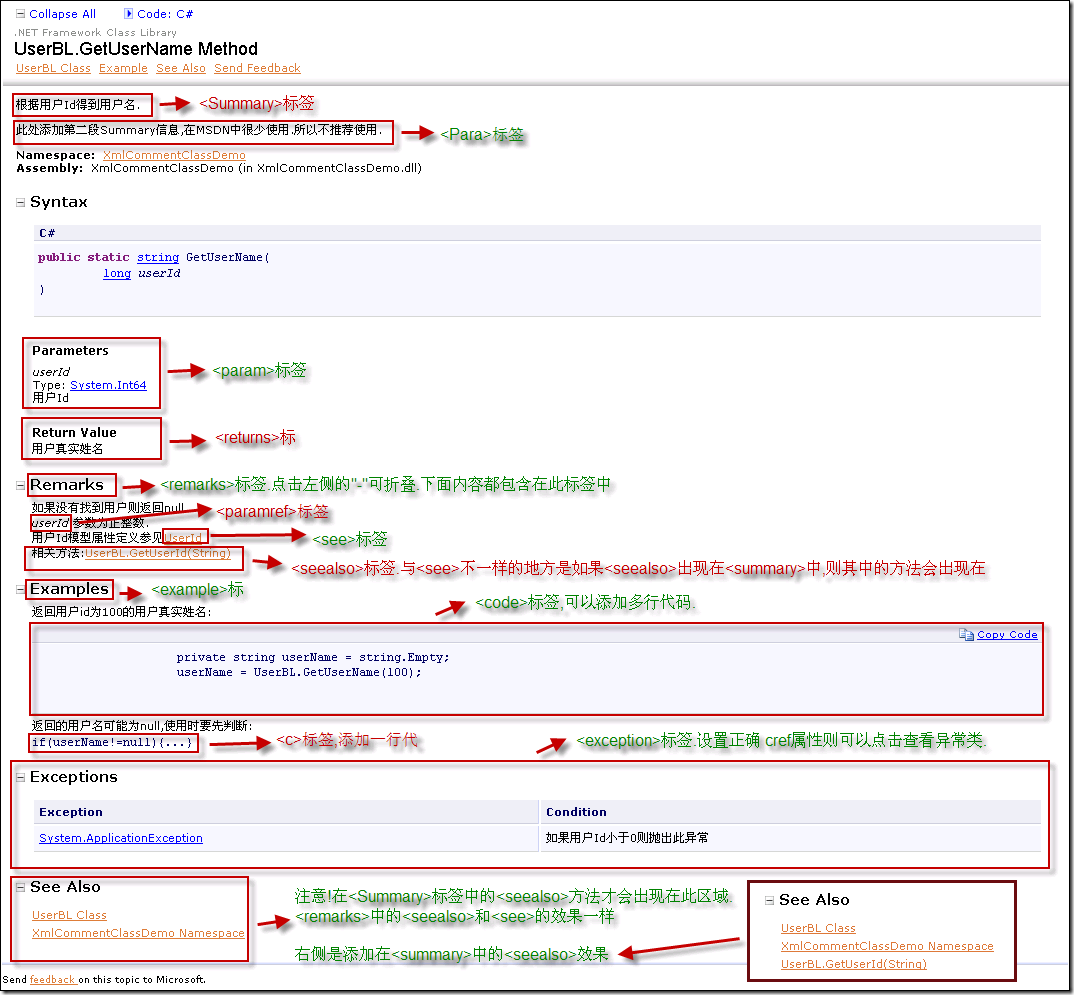Click the minus icon beside Exceptions heading
Viewport: 1074px width, 995px height.
(x=19, y=776)
